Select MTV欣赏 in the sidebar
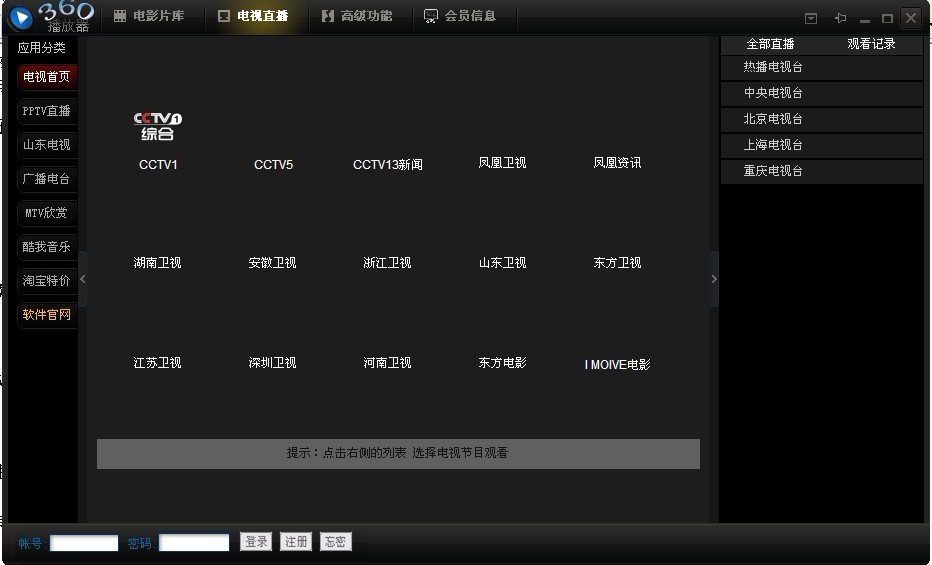The width and height of the screenshot is (932, 565). 47,213
